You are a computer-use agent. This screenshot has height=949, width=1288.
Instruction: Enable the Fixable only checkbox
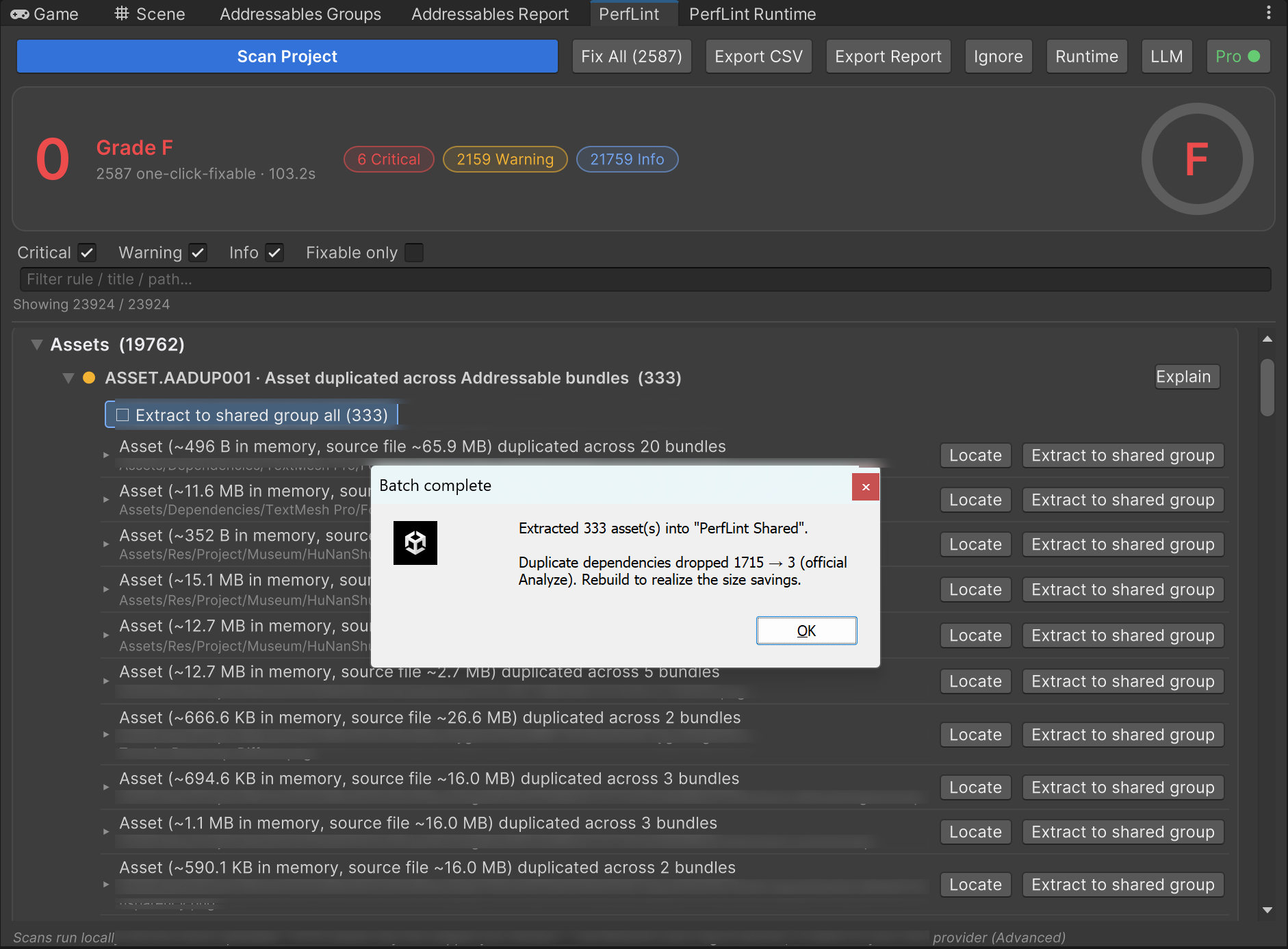414,253
